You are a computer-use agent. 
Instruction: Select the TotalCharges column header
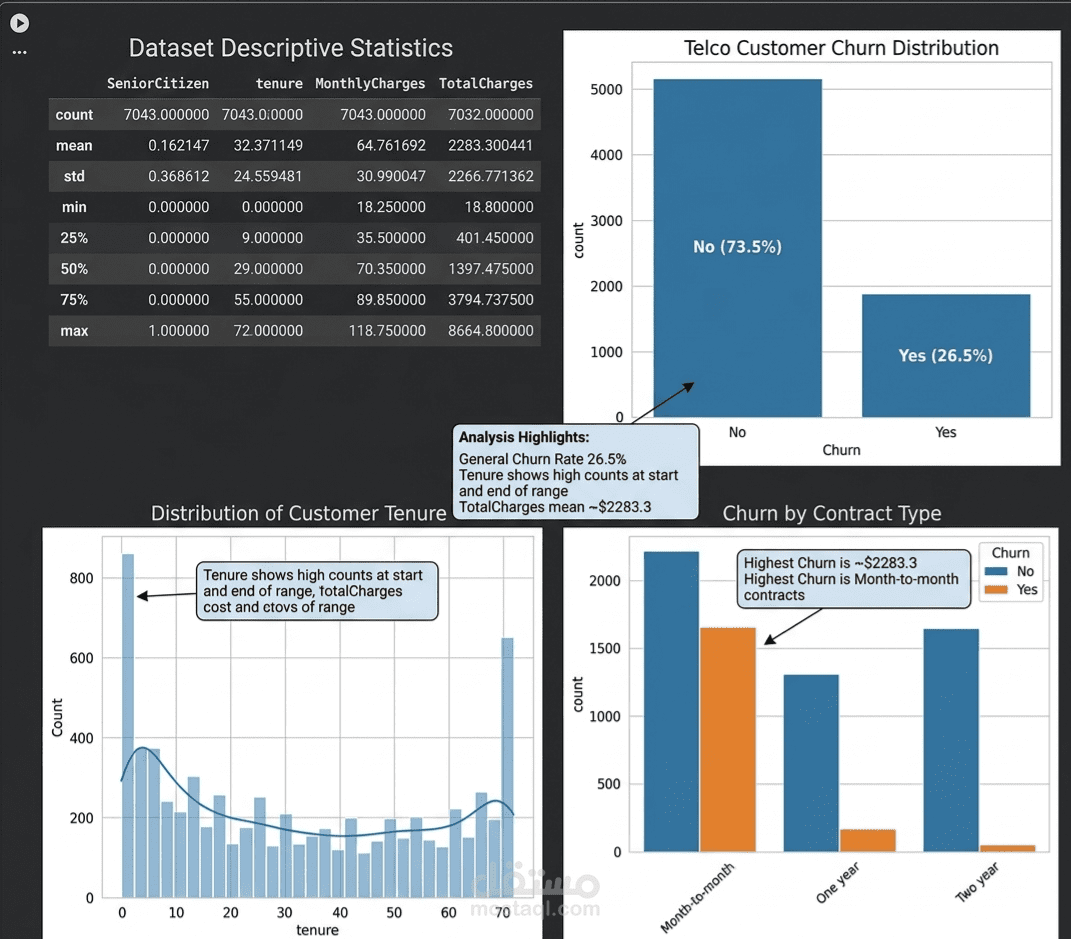(486, 83)
